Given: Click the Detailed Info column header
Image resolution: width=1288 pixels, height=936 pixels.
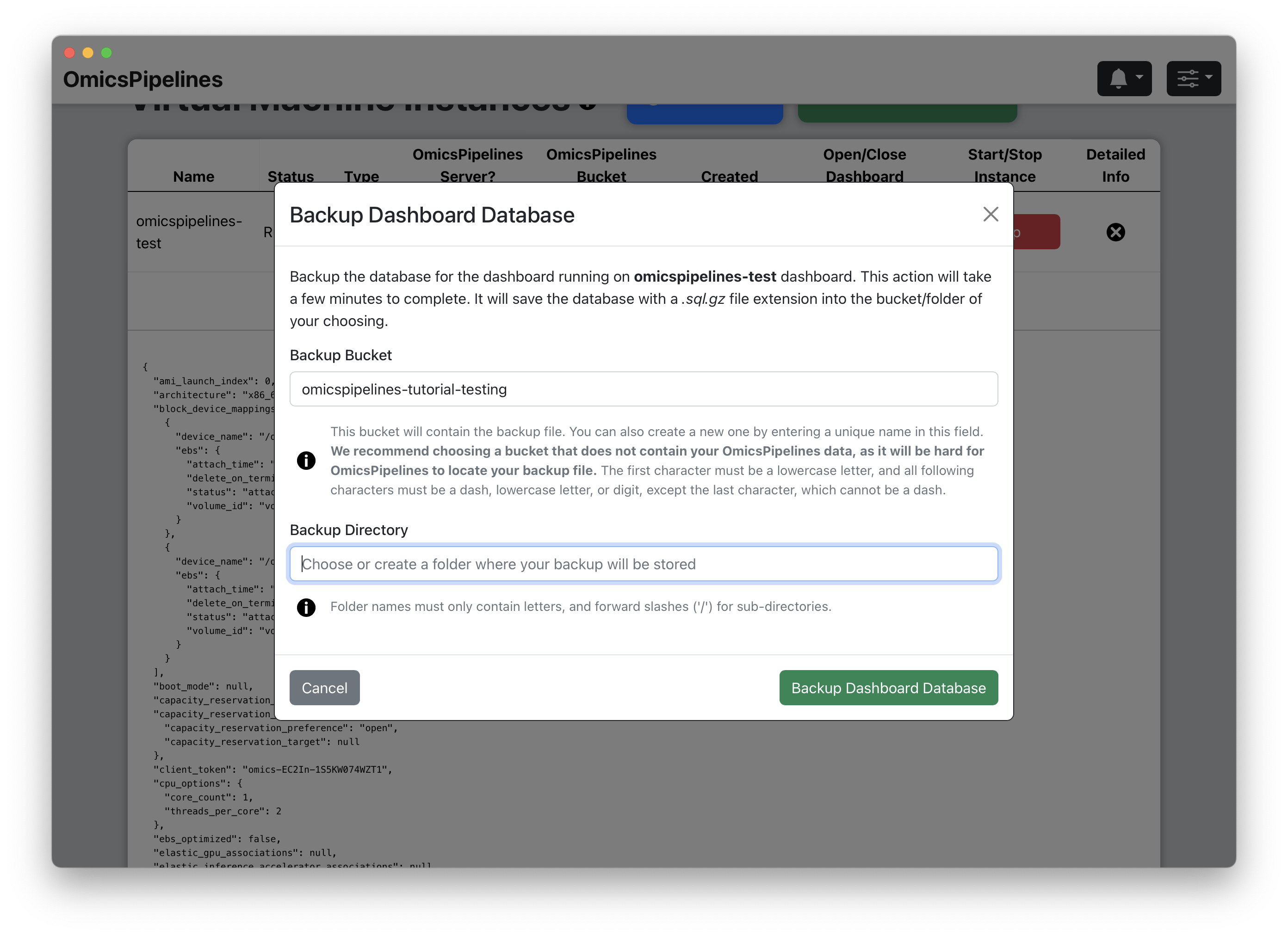Looking at the screenshot, I should pyautogui.click(x=1115, y=165).
